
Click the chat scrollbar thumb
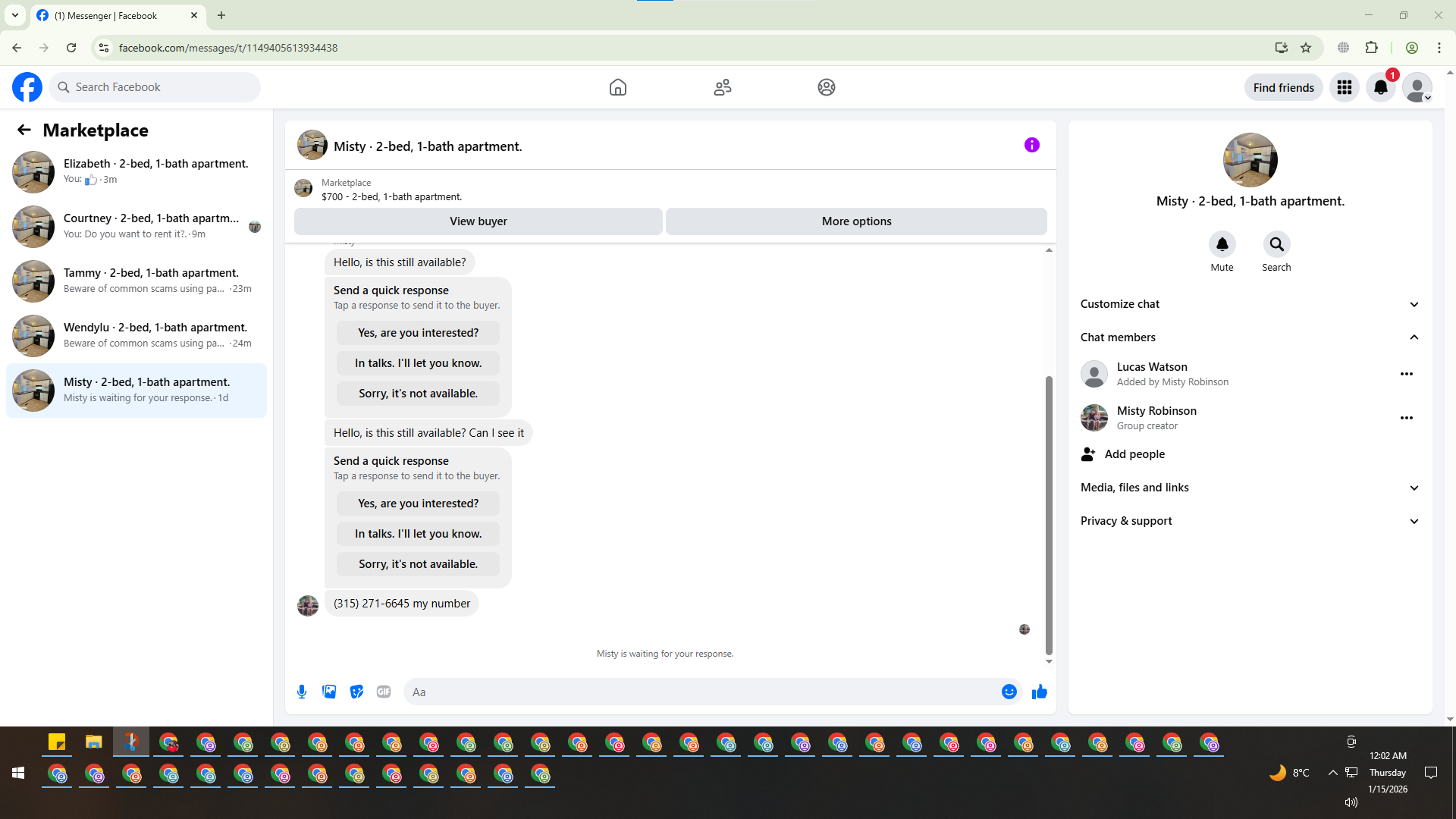point(1049,516)
